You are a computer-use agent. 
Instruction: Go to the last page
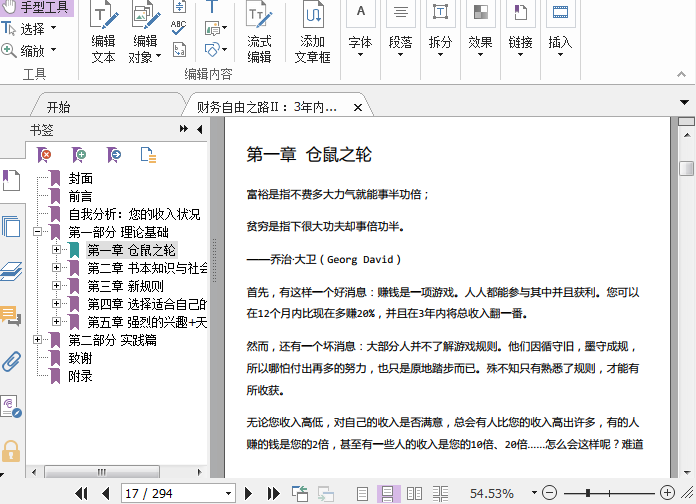coord(274,493)
